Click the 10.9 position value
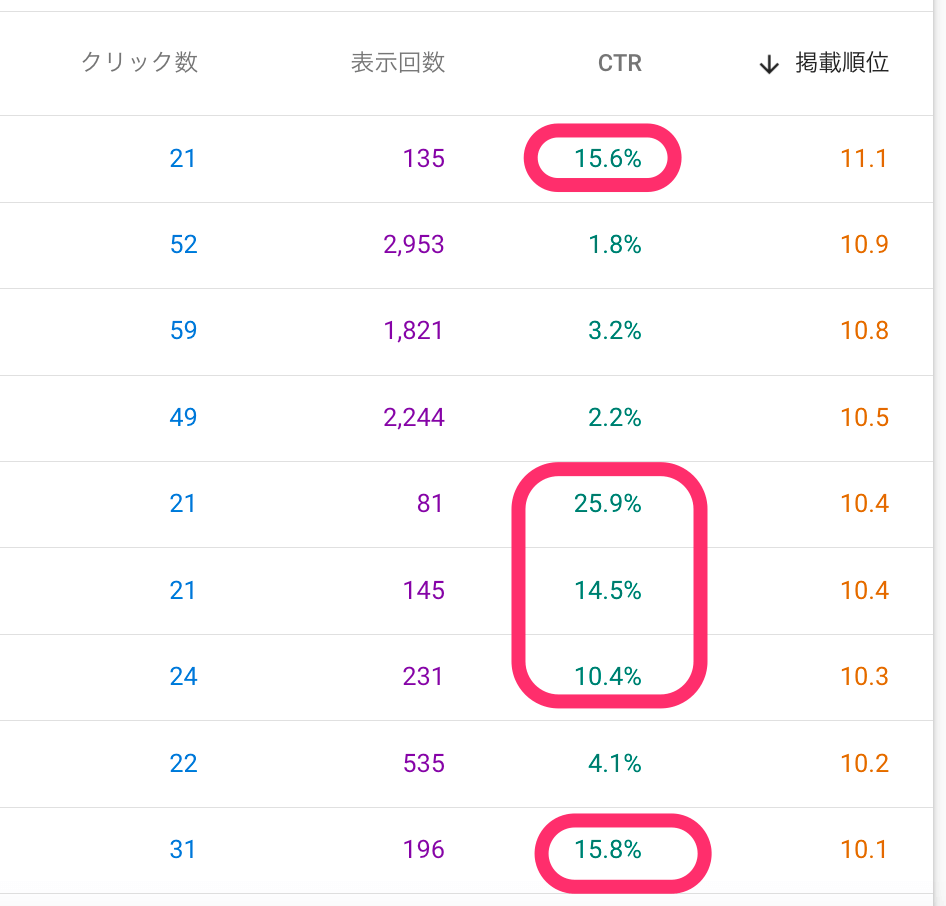This screenshot has height=906, width=946. pos(864,245)
